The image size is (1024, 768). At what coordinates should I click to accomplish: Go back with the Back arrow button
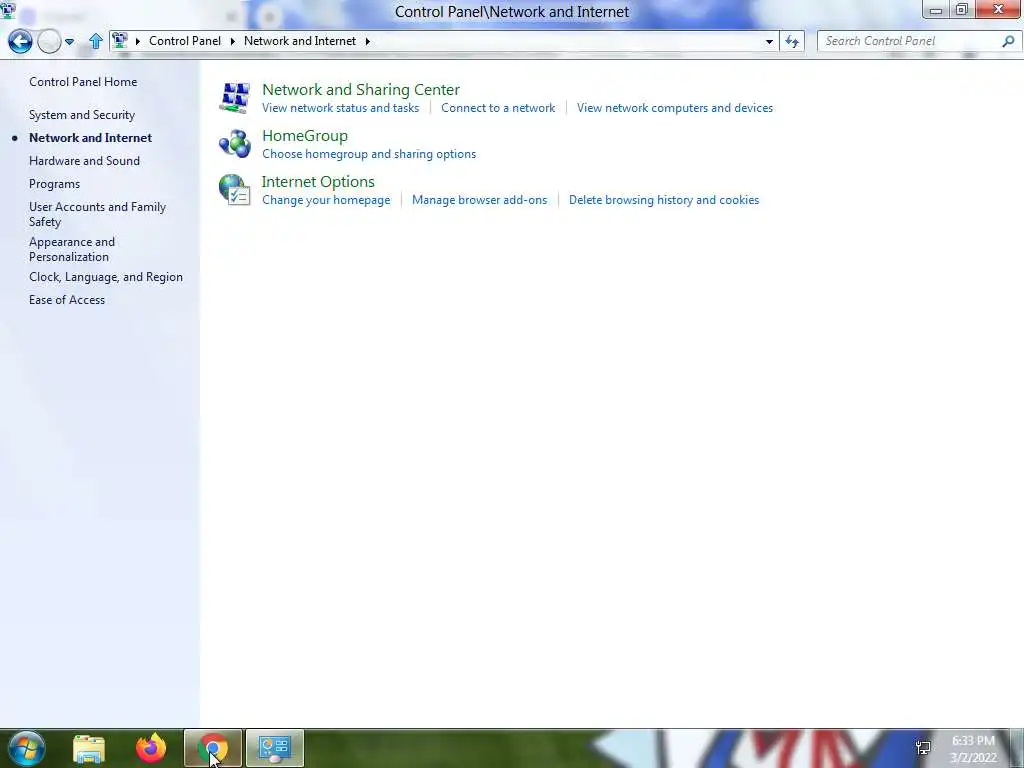point(20,41)
